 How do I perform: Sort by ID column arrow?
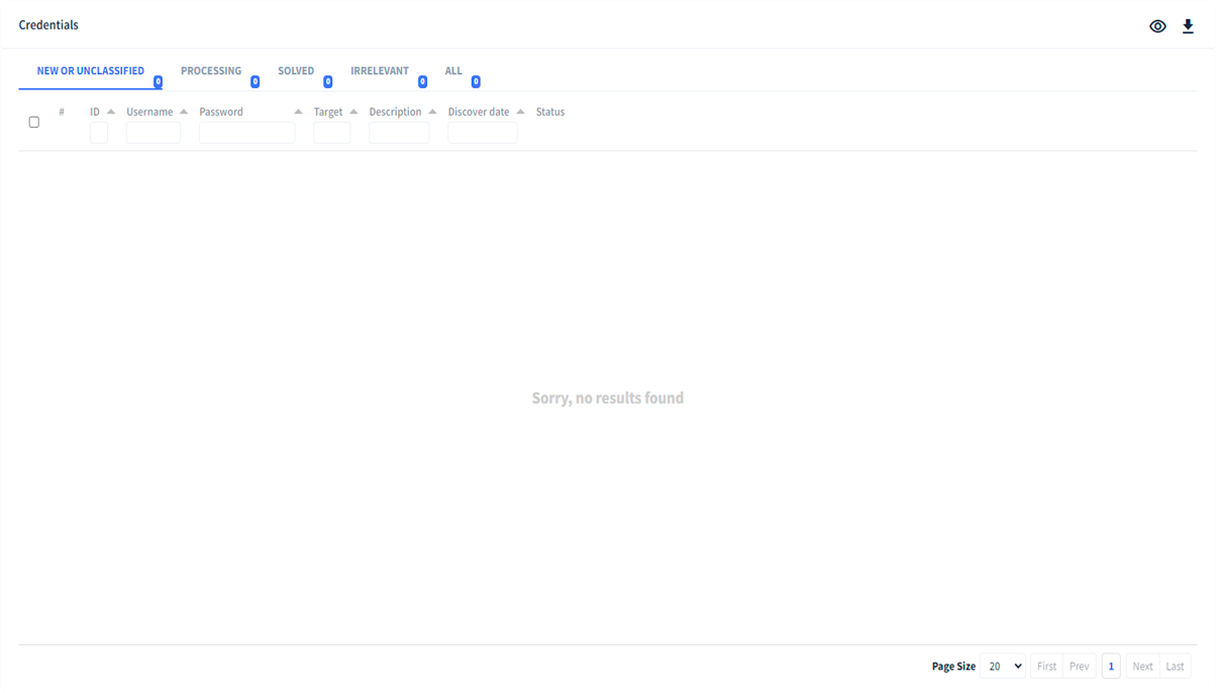[x=111, y=112]
